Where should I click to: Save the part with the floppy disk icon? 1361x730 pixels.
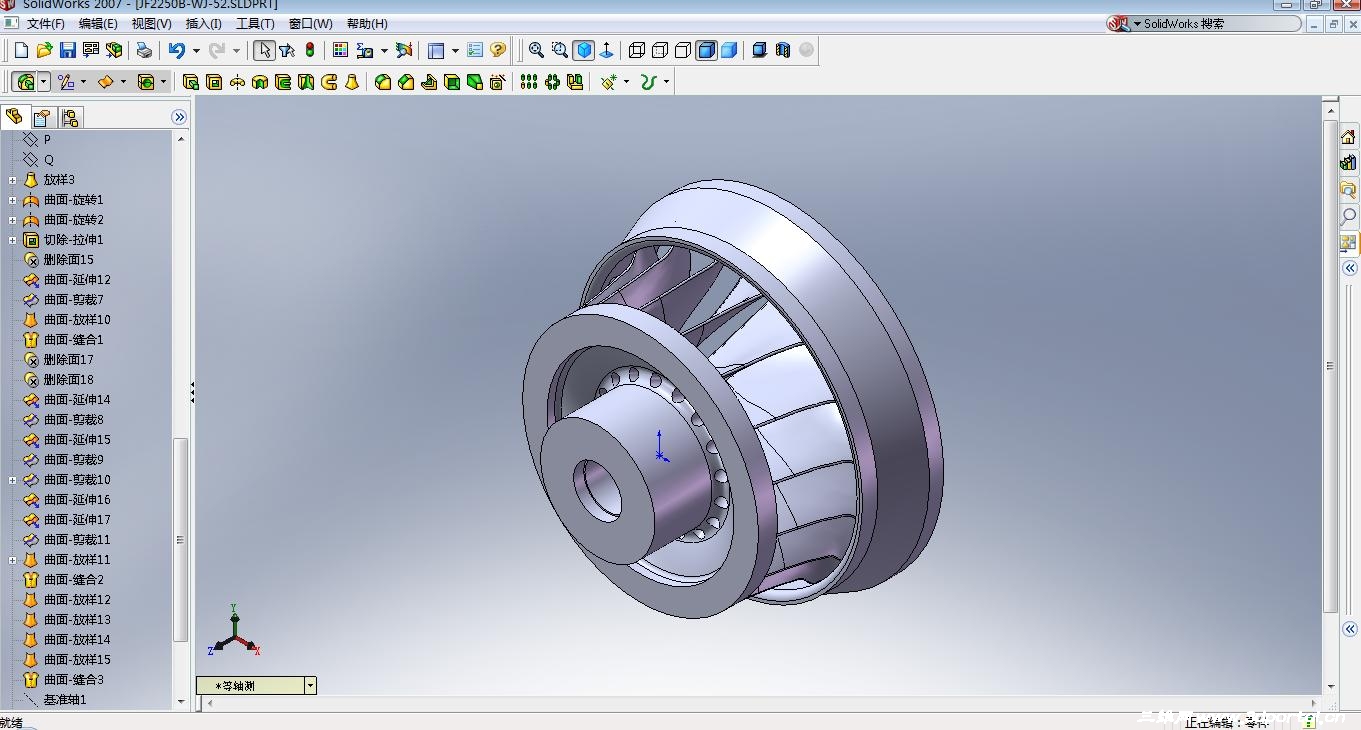(x=67, y=50)
